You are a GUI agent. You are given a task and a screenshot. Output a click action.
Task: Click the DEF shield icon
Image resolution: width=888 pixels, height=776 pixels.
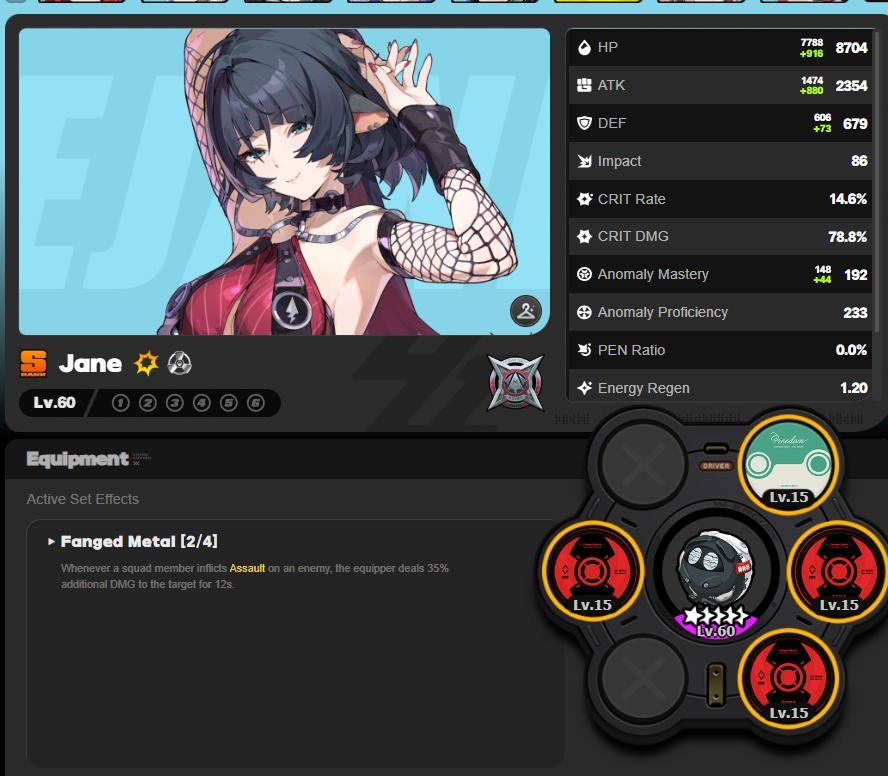[584, 123]
